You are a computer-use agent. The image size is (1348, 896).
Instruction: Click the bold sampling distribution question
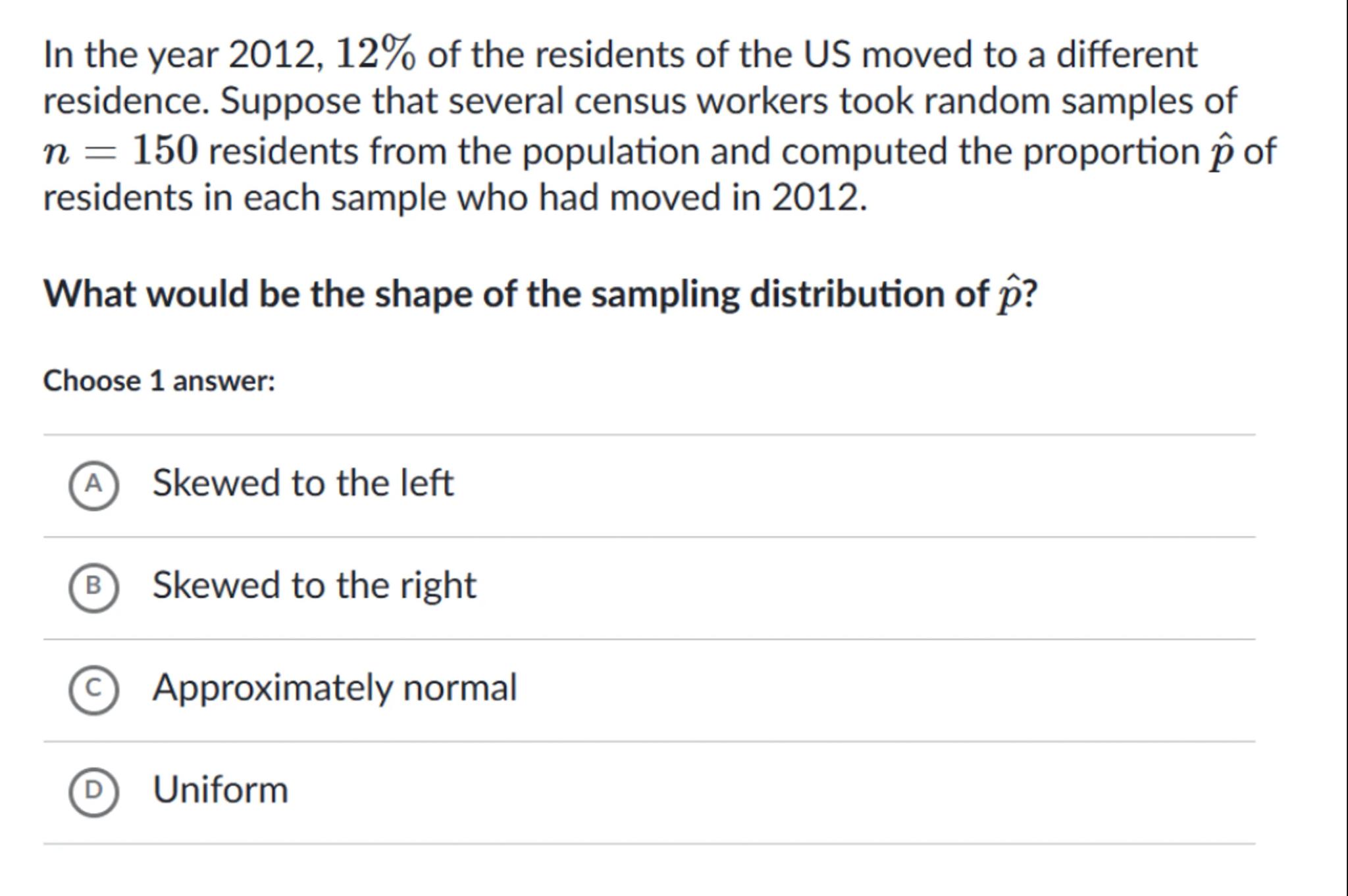coord(540,294)
